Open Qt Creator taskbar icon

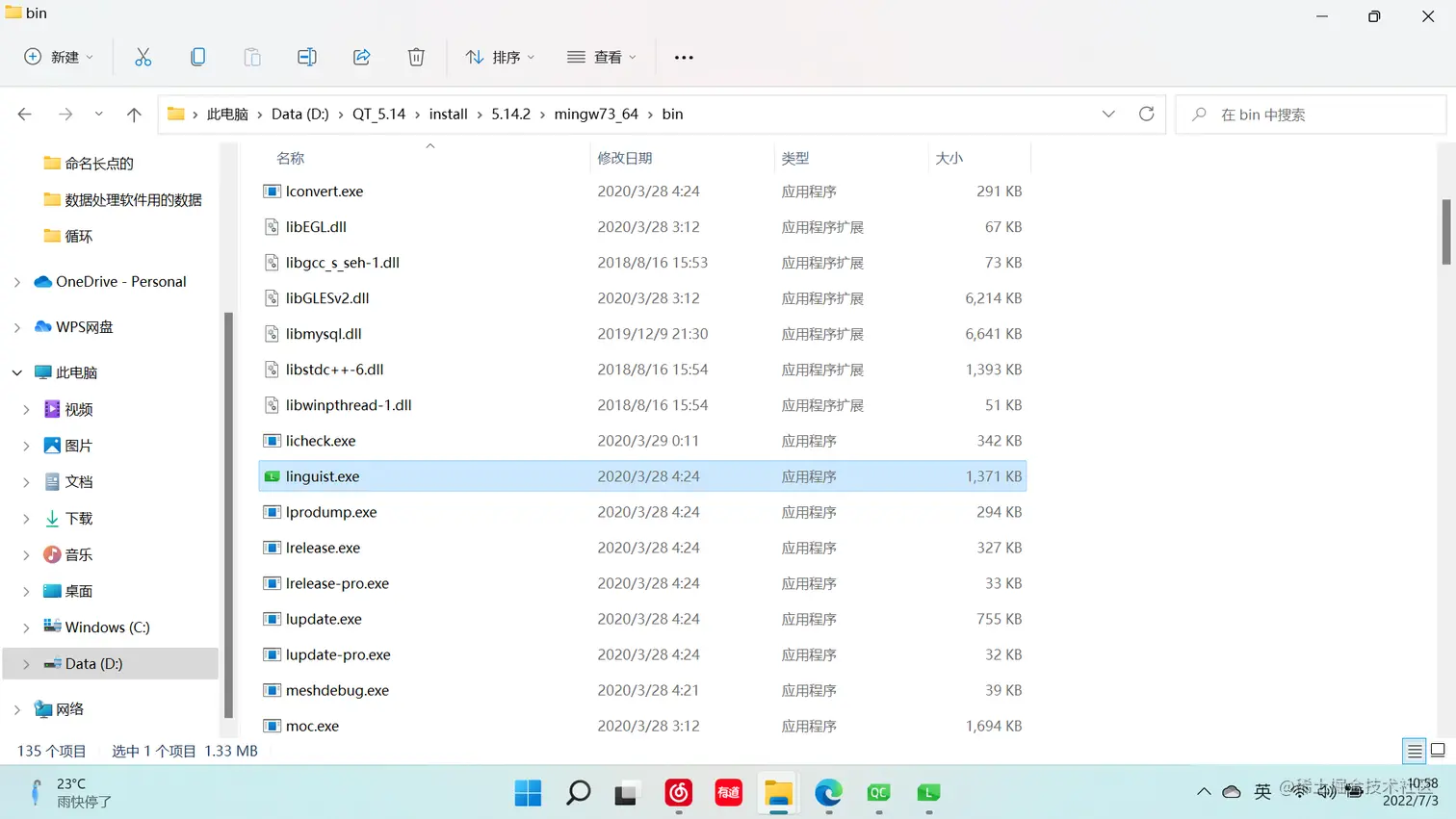878,793
